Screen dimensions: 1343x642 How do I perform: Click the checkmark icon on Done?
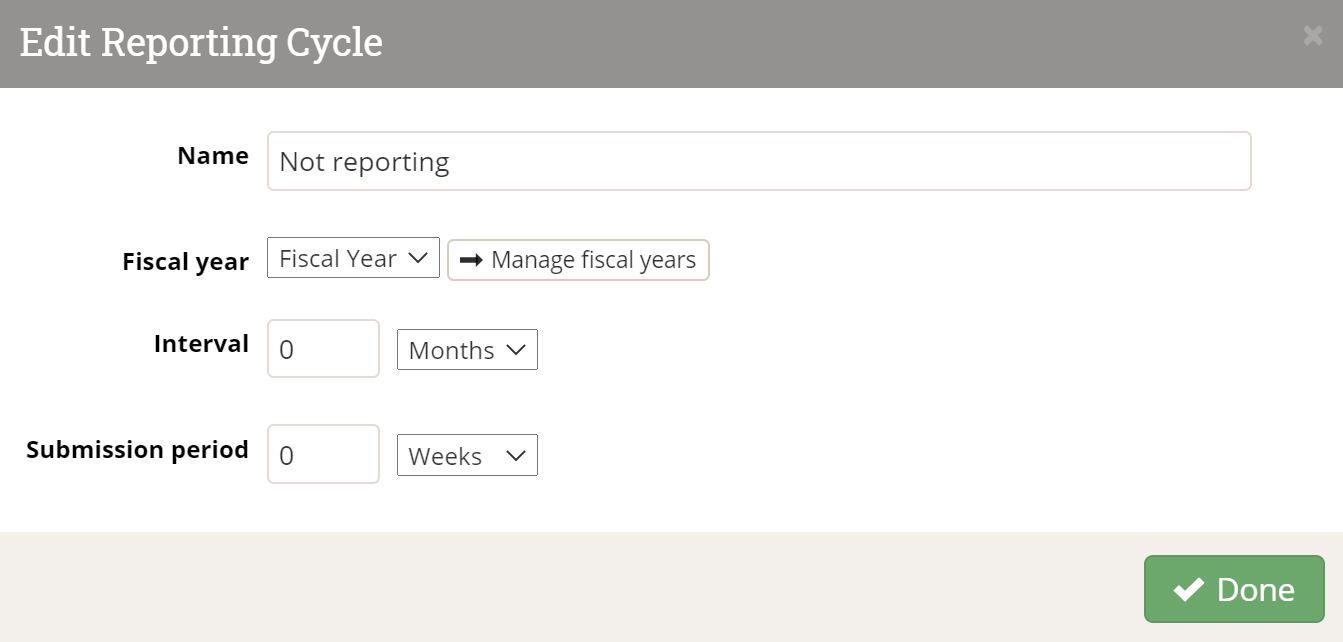tap(1188, 590)
